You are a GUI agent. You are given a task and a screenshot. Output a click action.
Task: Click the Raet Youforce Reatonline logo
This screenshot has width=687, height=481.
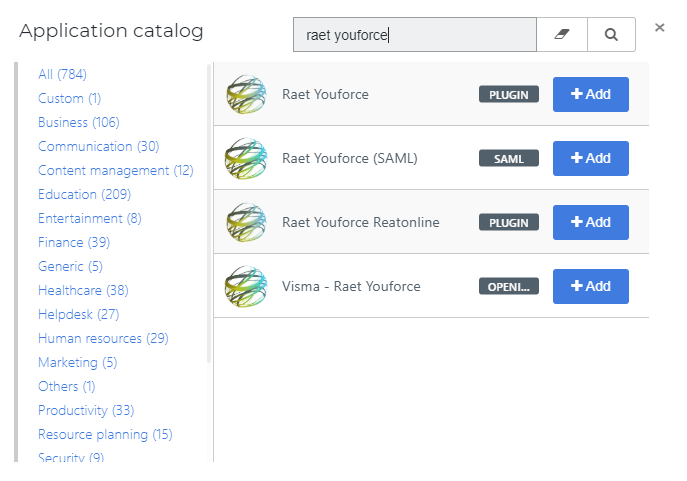click(246, 222)
